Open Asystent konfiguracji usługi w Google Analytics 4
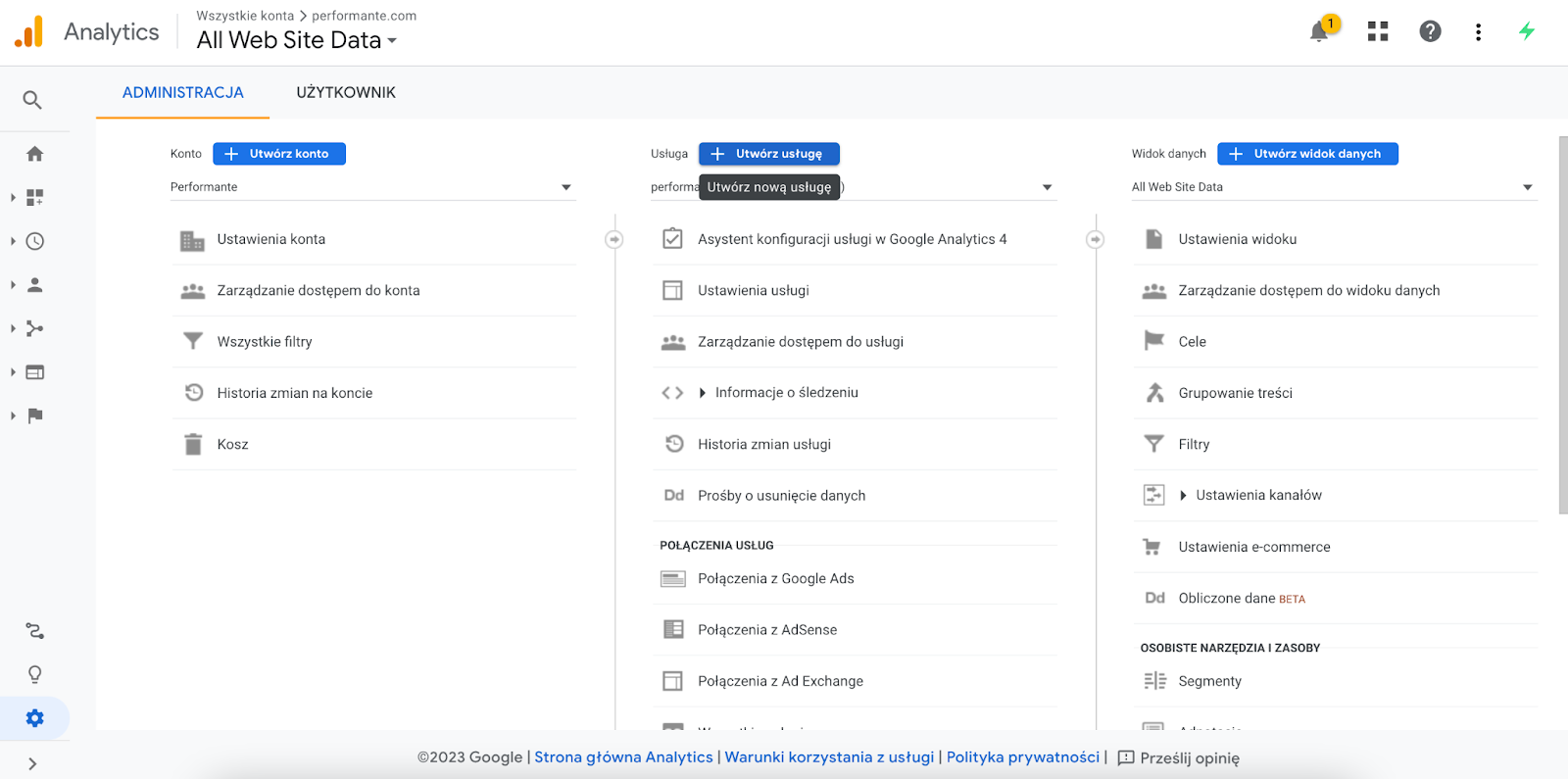Image resolution: width=1568 pixels, height=779 pixels. pyautogui.click(x=855, y=239)
